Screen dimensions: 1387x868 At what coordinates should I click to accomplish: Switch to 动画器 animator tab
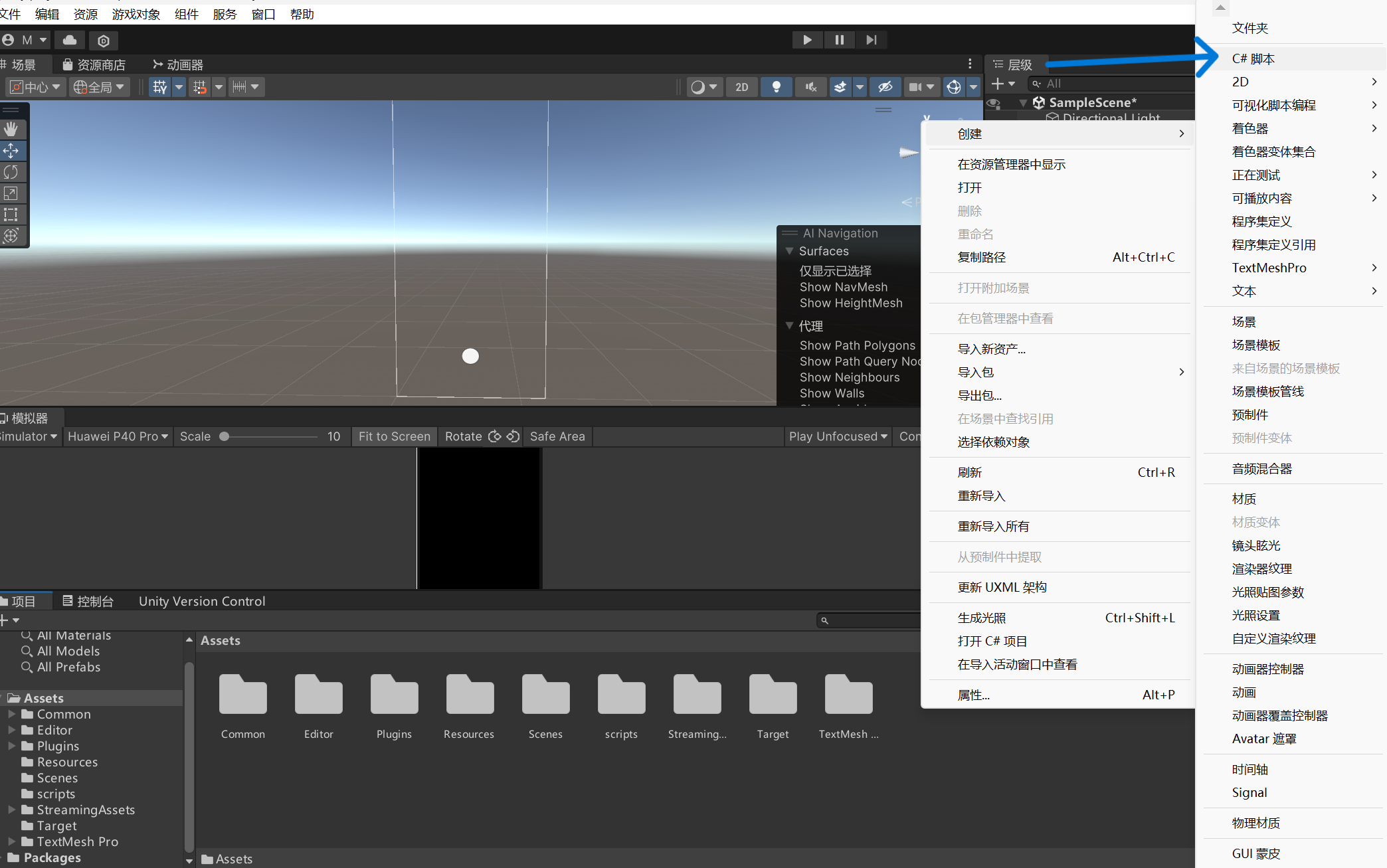[178, 64]
